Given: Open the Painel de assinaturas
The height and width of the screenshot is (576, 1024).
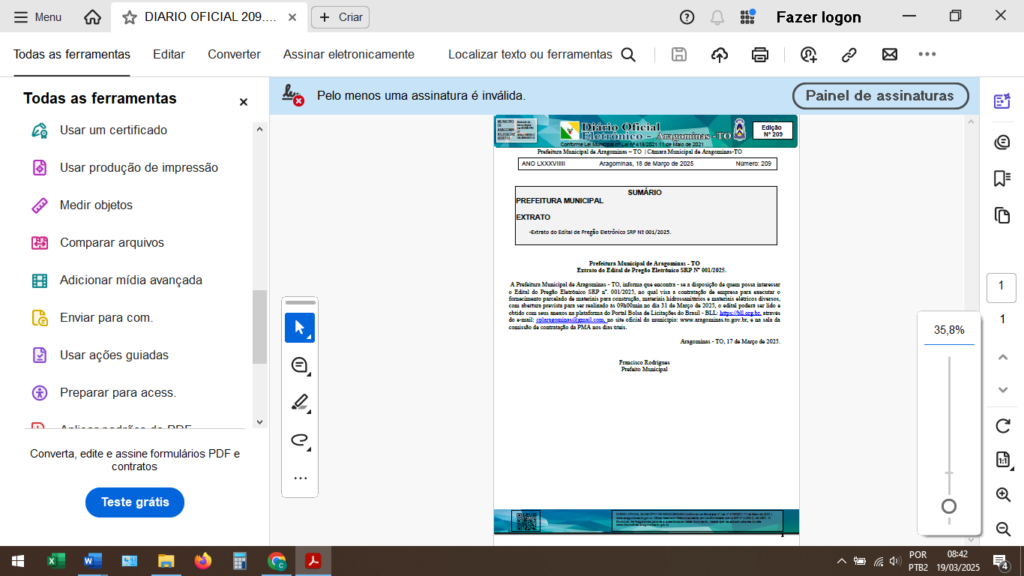Looking at the screenshot, I should point(880,96).
